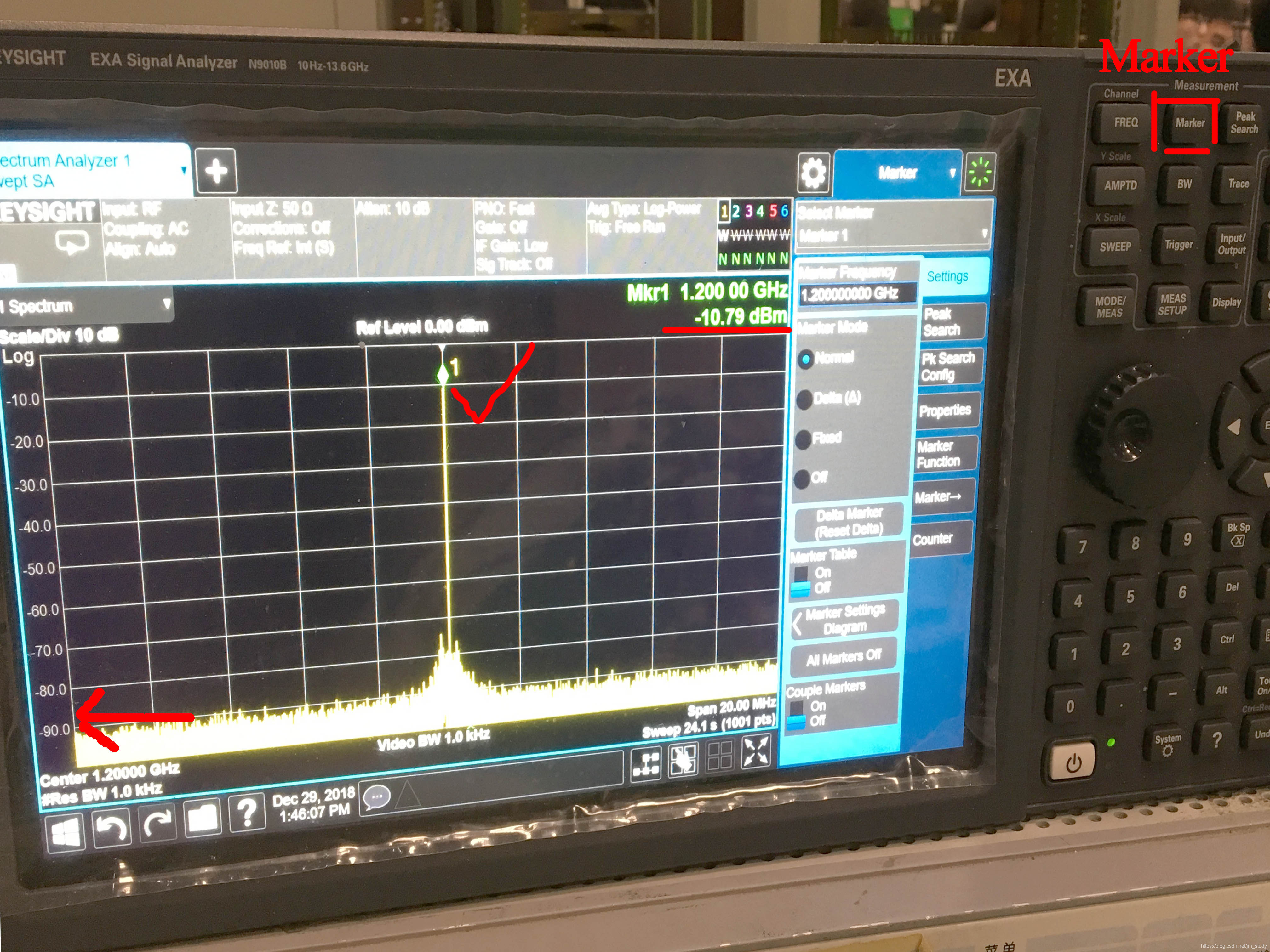The width and height of the screenshot is (1270, 952).
Task: Open the hierarchy layout icon below the graph
Action: point(646,764)
